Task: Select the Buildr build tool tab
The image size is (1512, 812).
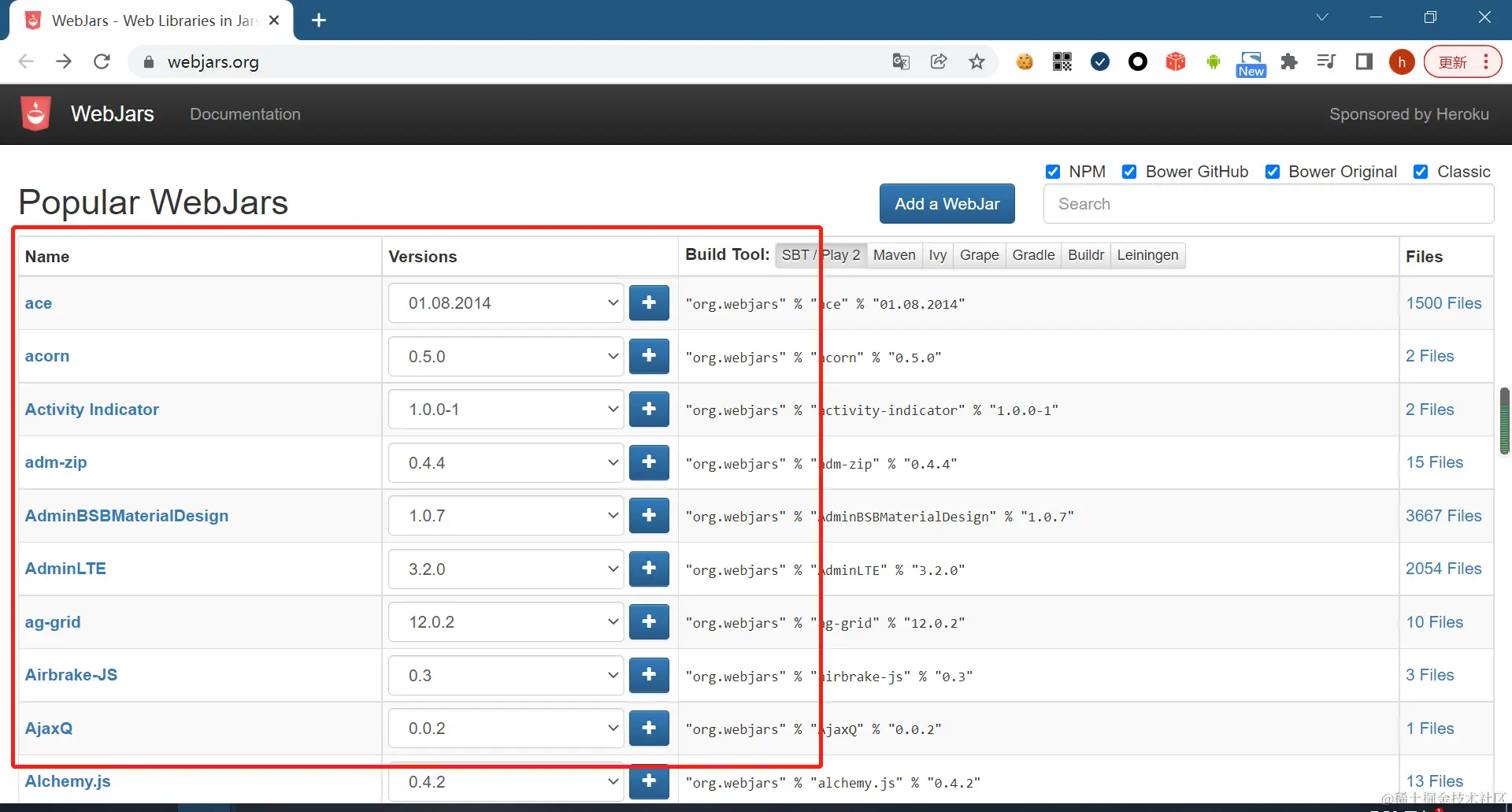Action: tap(1085, 255)
